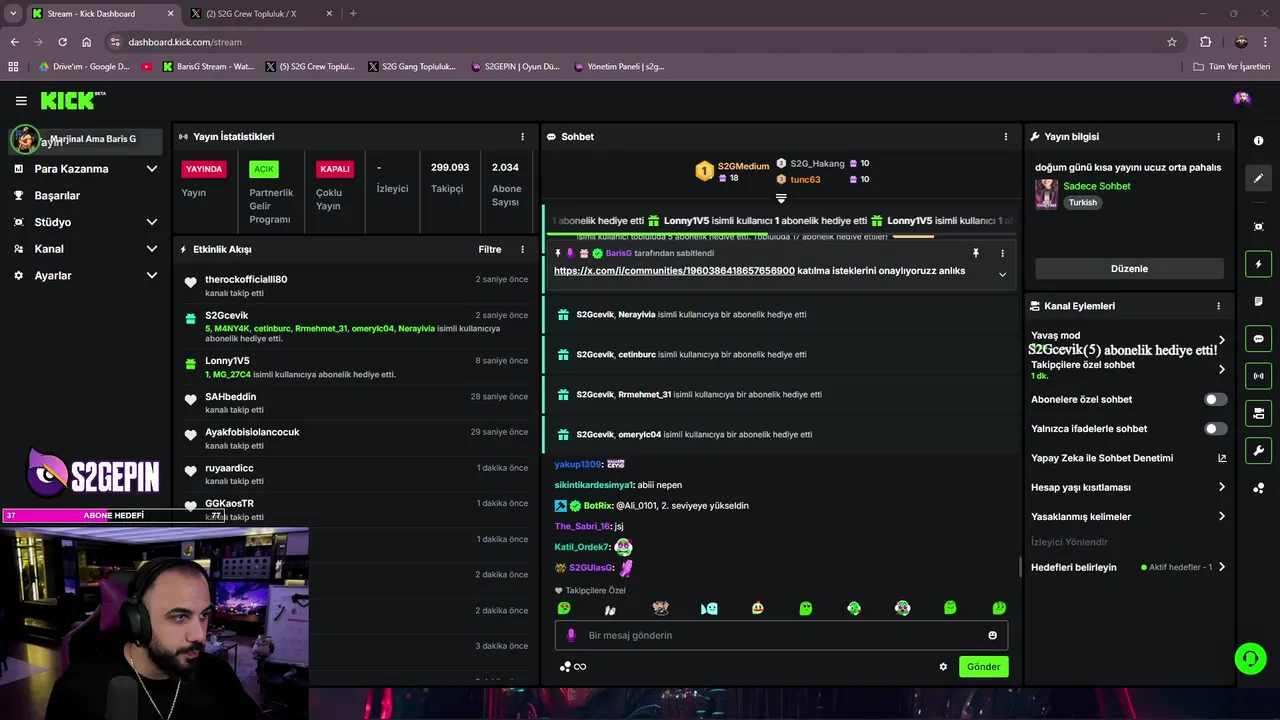Click the green headset support button
This screenshot has width=1280, height=720.
pyautogui.click(x=1250, y=658)
